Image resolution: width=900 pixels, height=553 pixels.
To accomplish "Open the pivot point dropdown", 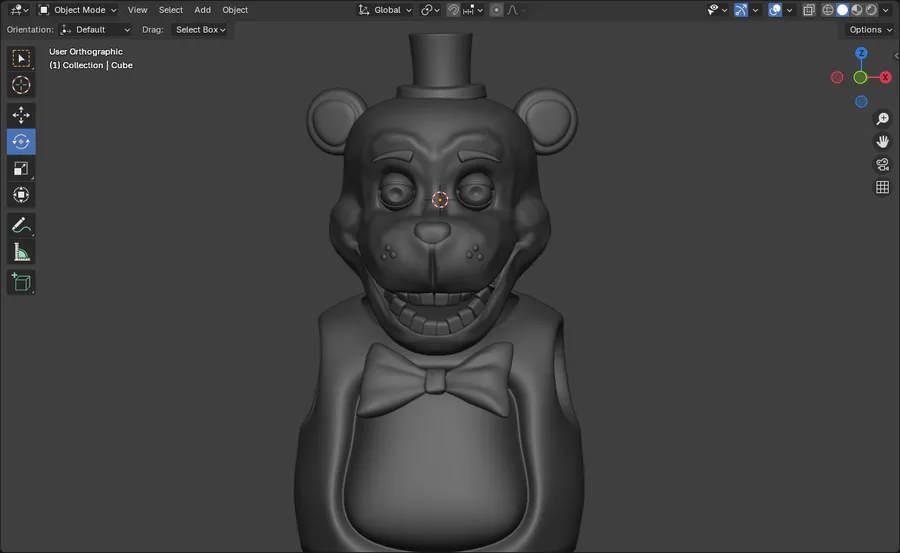I will click(430, 10).
